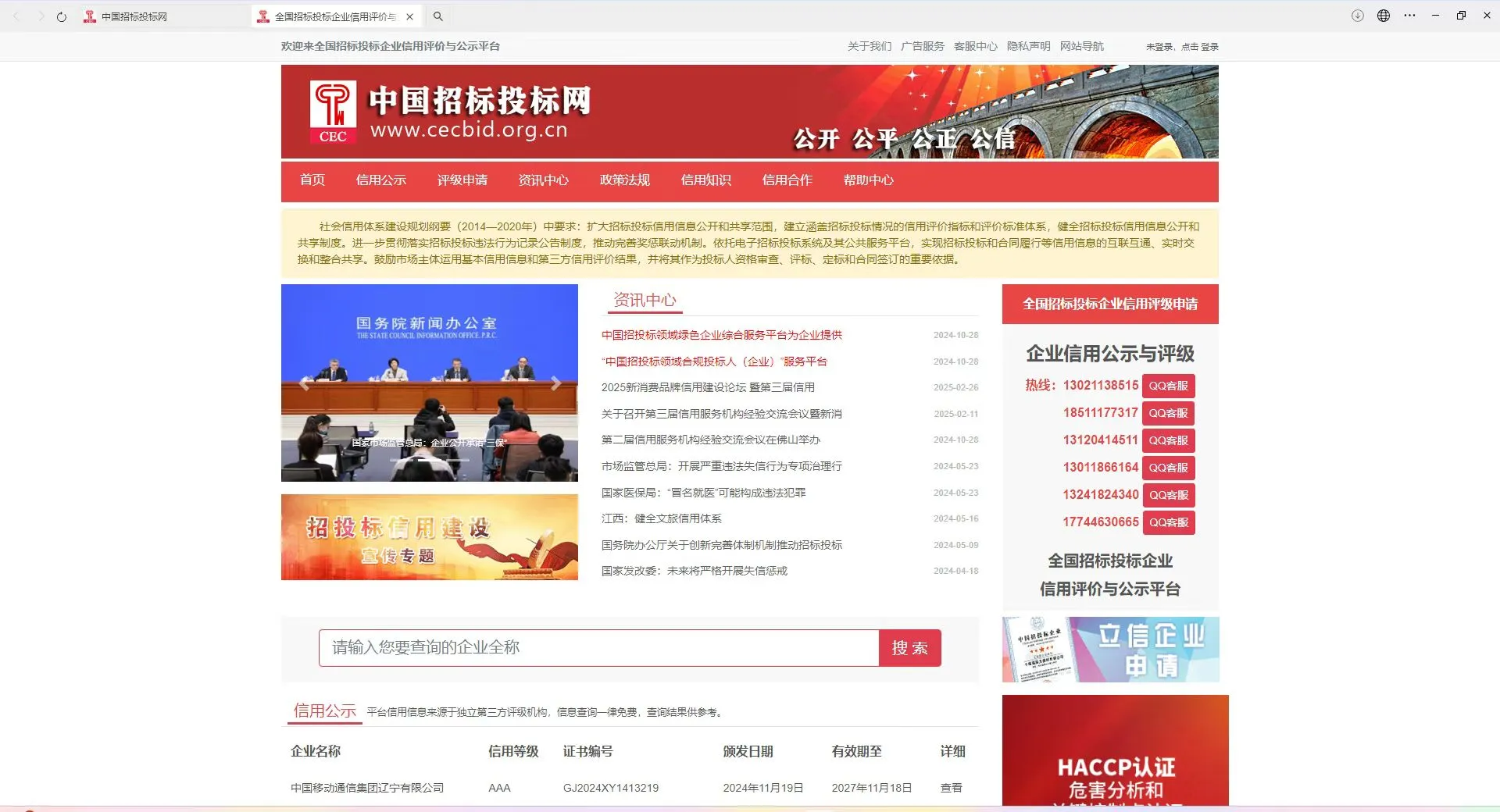1500x812 pixels.
Task: Reload the current page
Action: 61,16
